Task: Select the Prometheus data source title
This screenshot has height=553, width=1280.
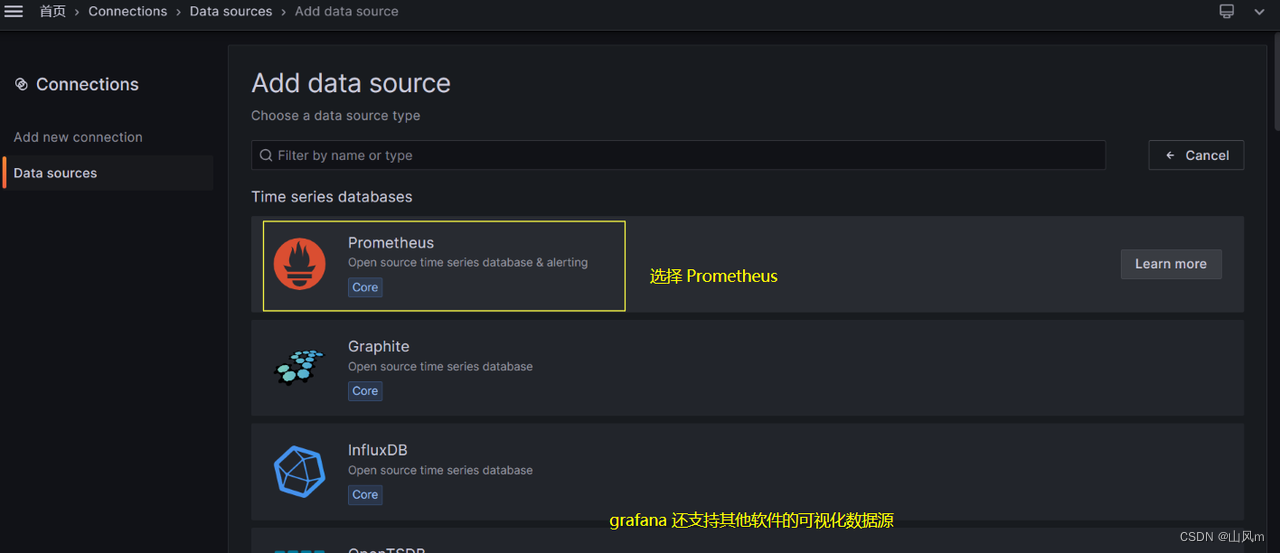Action: pos(391,243)
